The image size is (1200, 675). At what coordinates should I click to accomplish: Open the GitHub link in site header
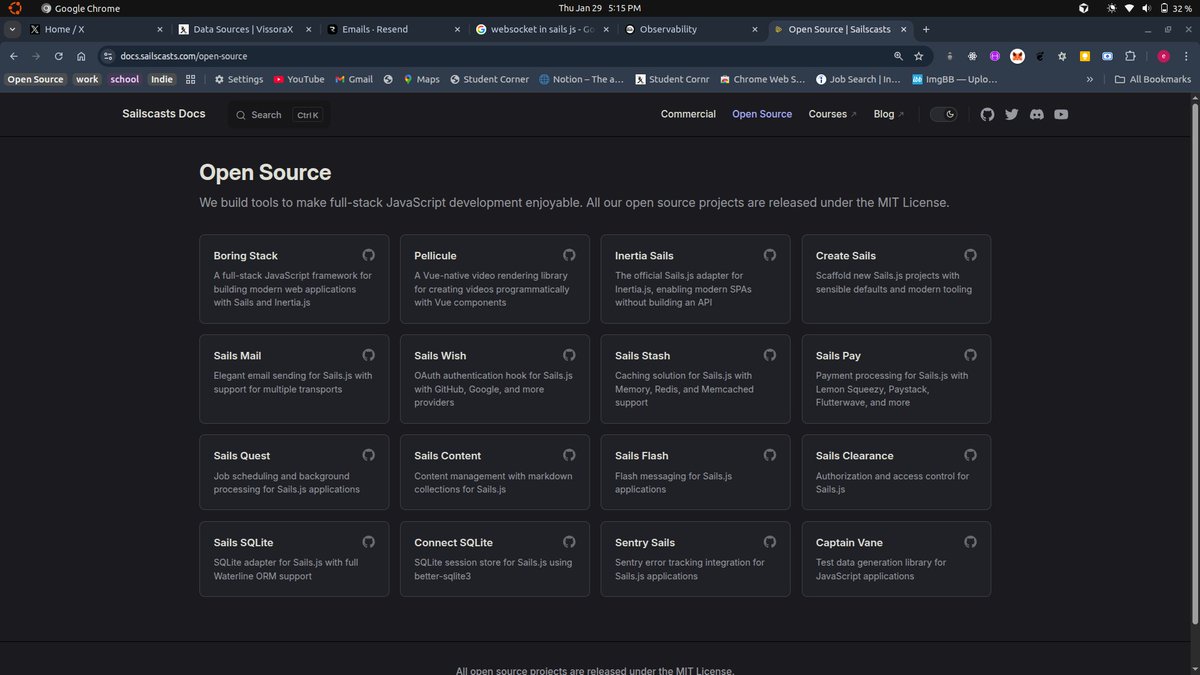[x=987, y=114]
